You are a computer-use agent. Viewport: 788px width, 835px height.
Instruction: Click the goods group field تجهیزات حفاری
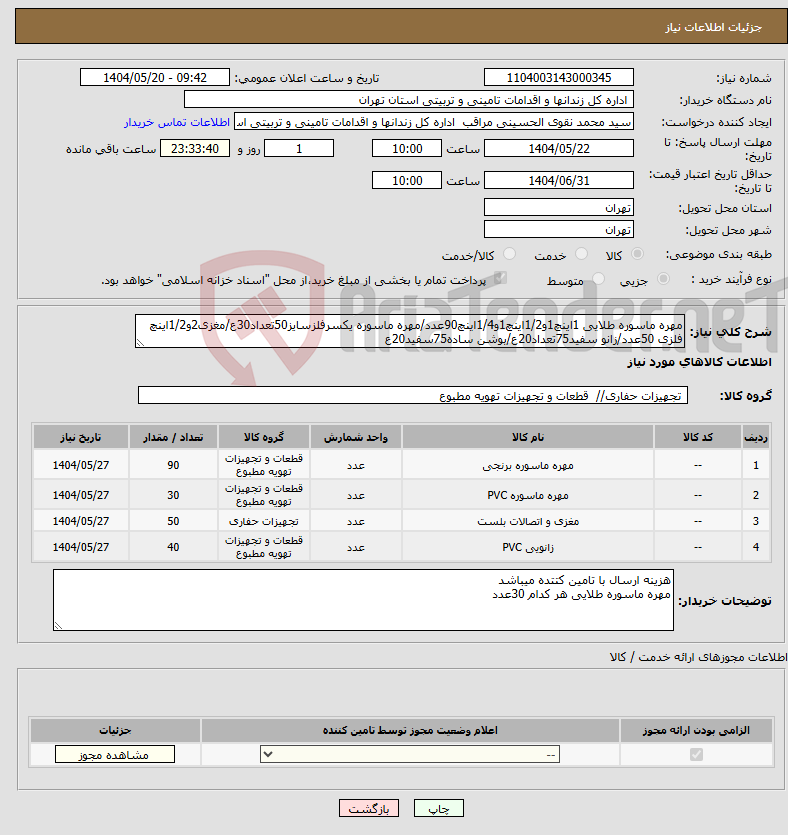coord(413,396)
